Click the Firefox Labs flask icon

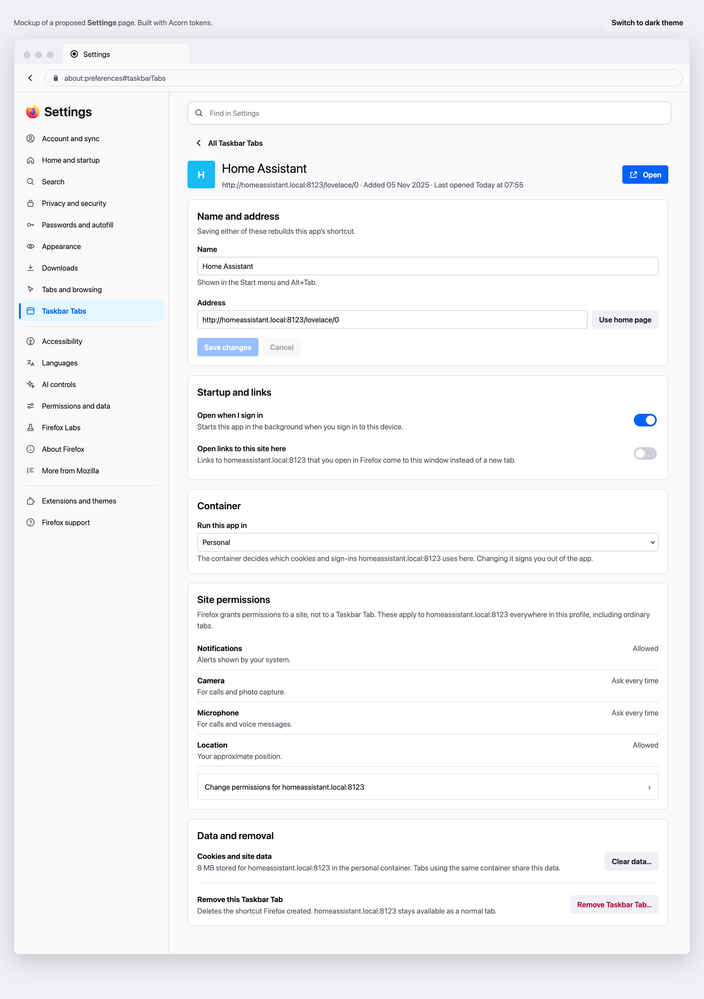click(x=30, y=428)
